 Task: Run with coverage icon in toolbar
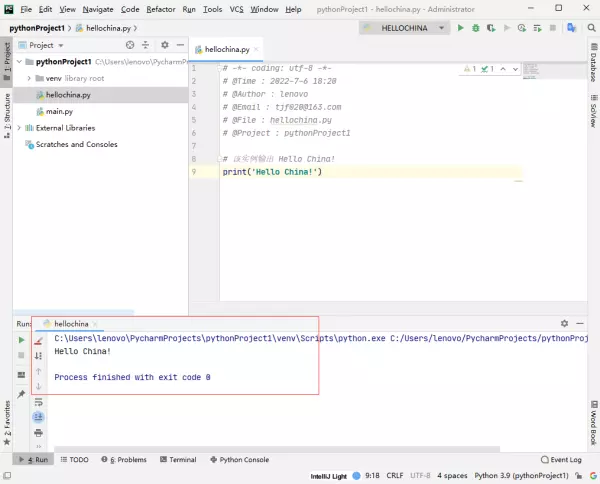(x=491, y=28)
